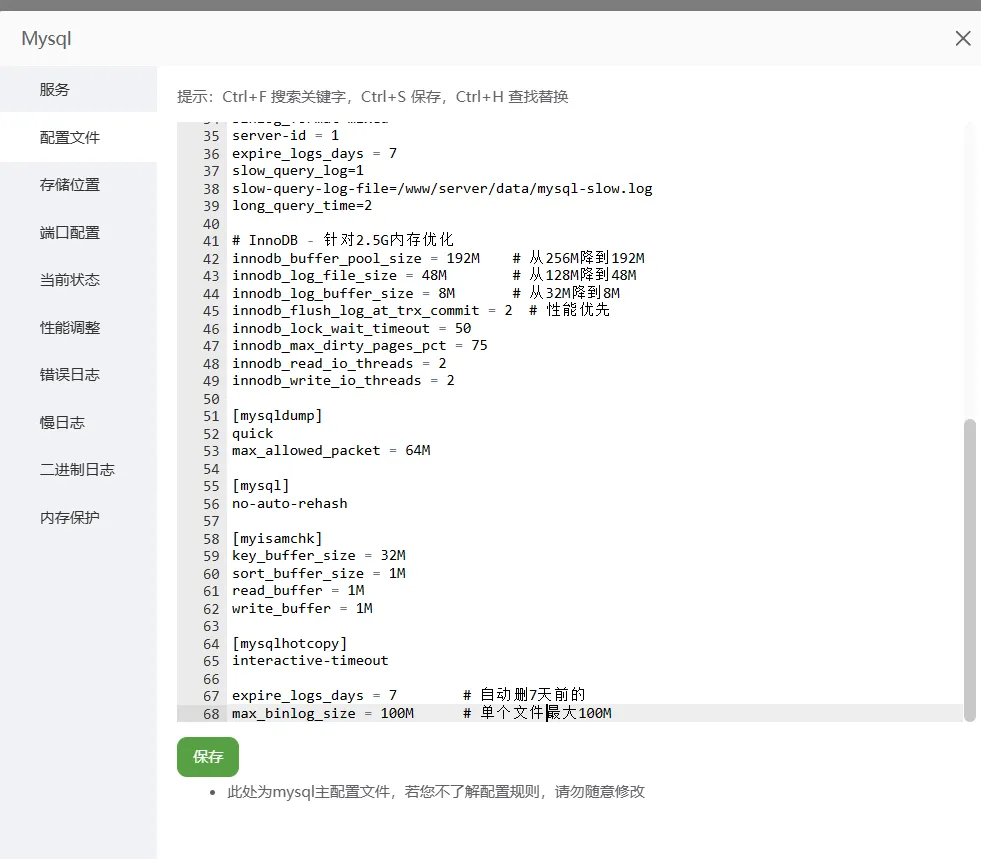
Task: Click the green 保存 button
Action: point(208,757)
